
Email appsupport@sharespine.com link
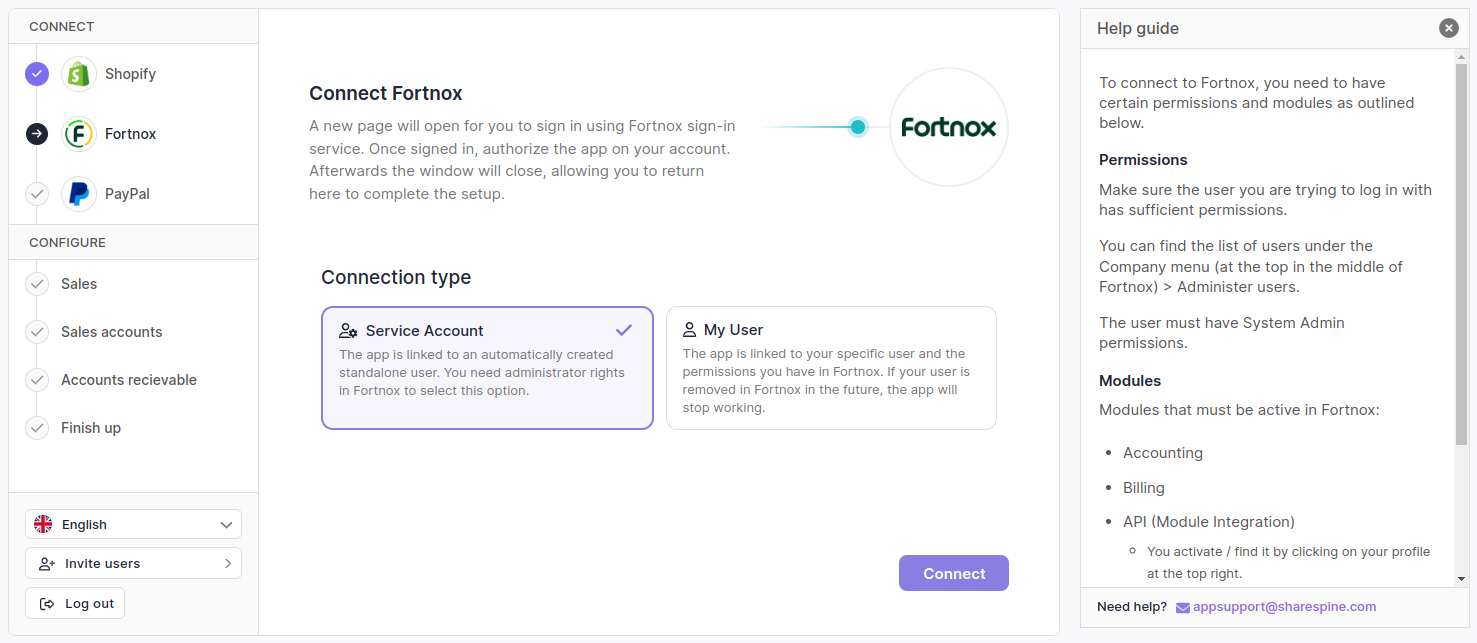coord(1284,607)
